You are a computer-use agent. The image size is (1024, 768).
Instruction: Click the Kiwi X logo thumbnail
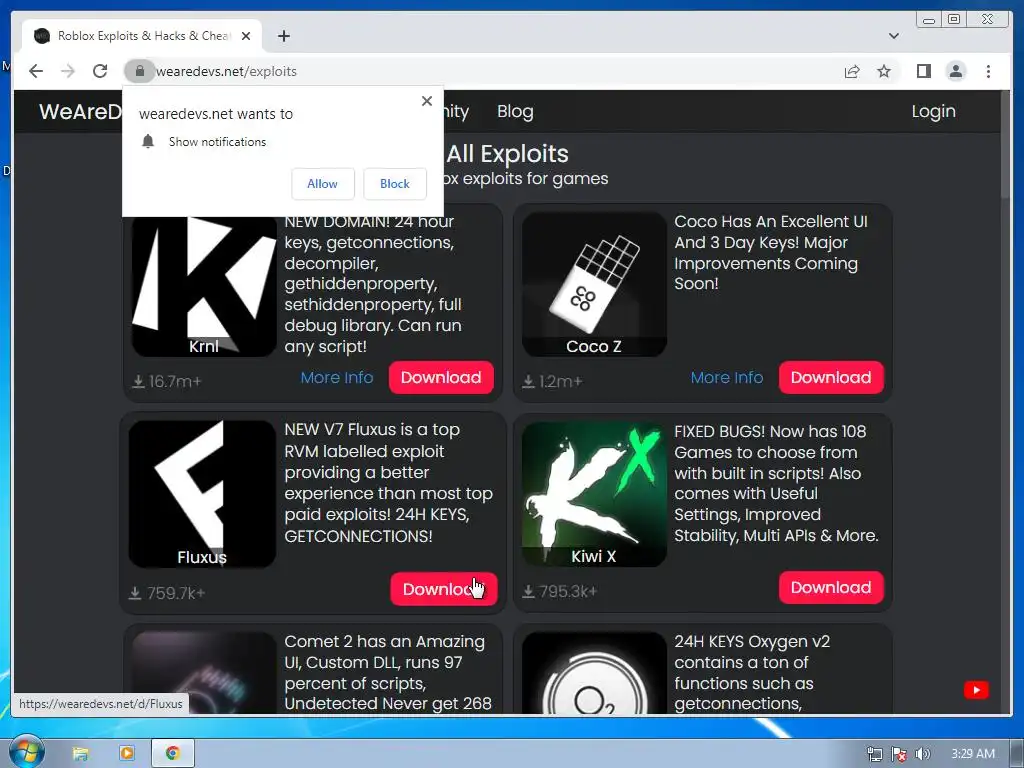[x=594, y=494]
